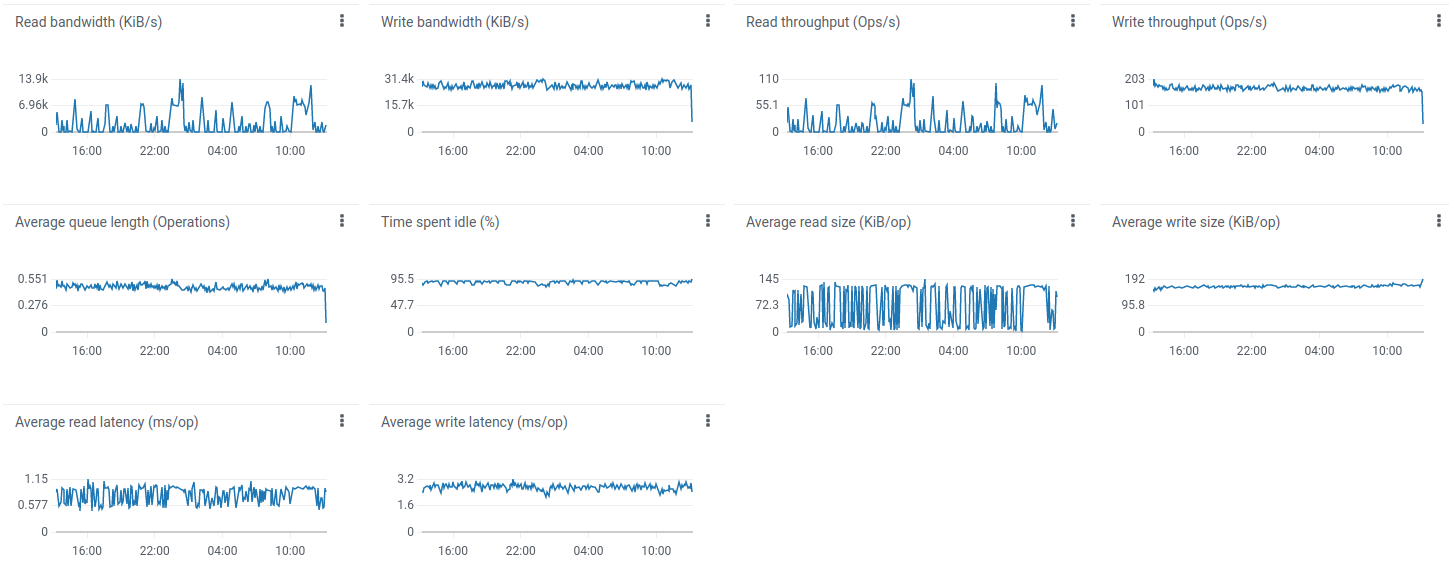The width and height of the screenshot is (1449, 575).
Task: Show options for Average queue length chart
Action: (342, 221)
